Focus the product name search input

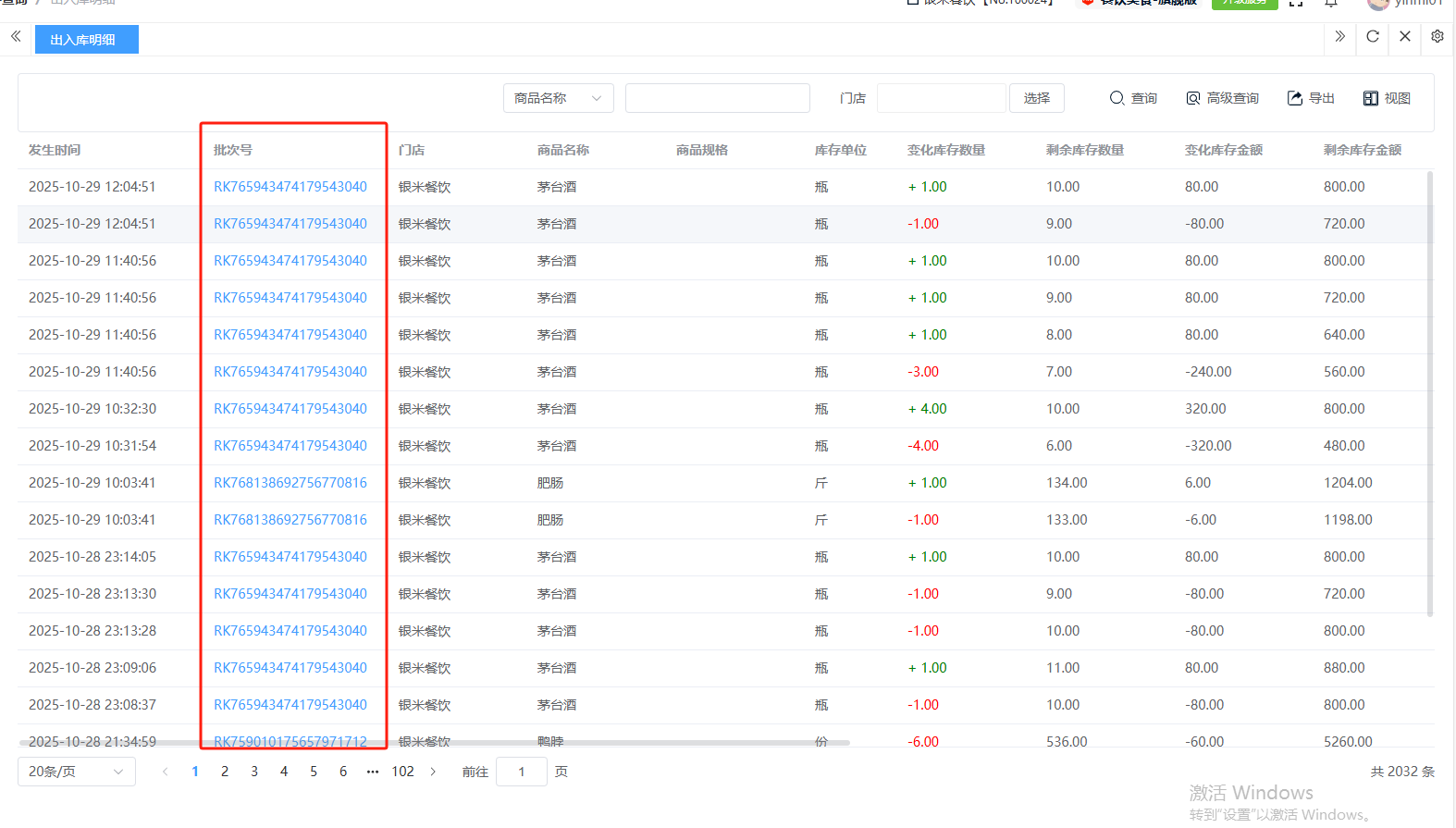[x=717, y=98]
